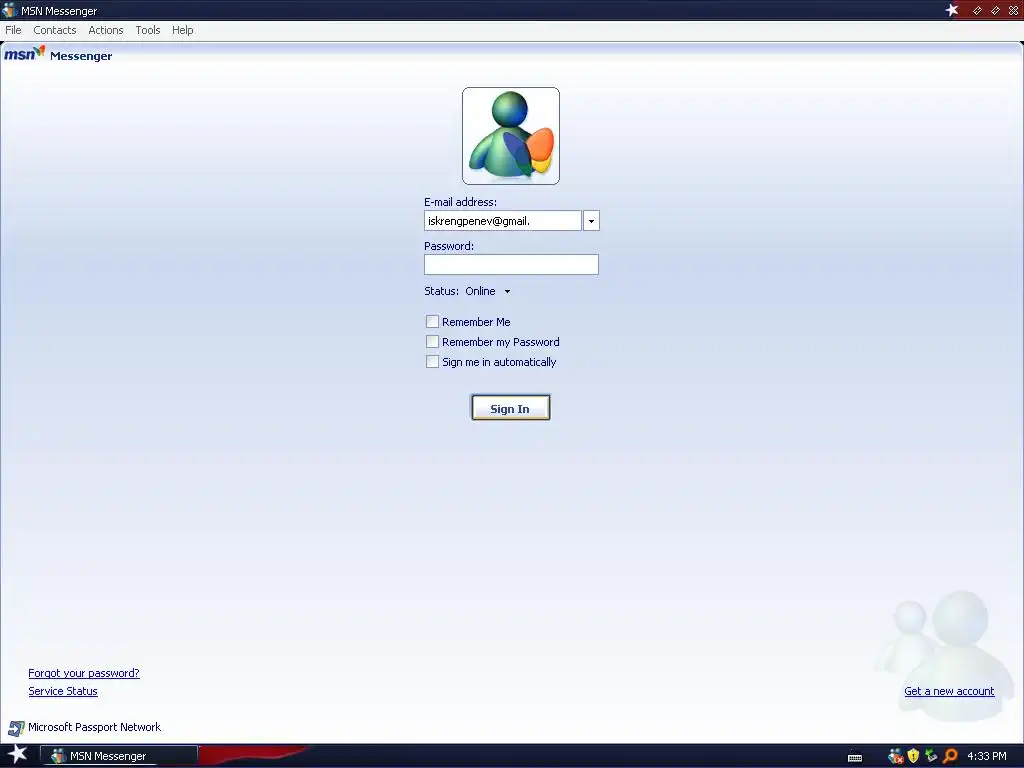Image resolution: width=1024 pixels, height=768 pixels.
Task: Open the Tools menu
Action: coord(148,30)
